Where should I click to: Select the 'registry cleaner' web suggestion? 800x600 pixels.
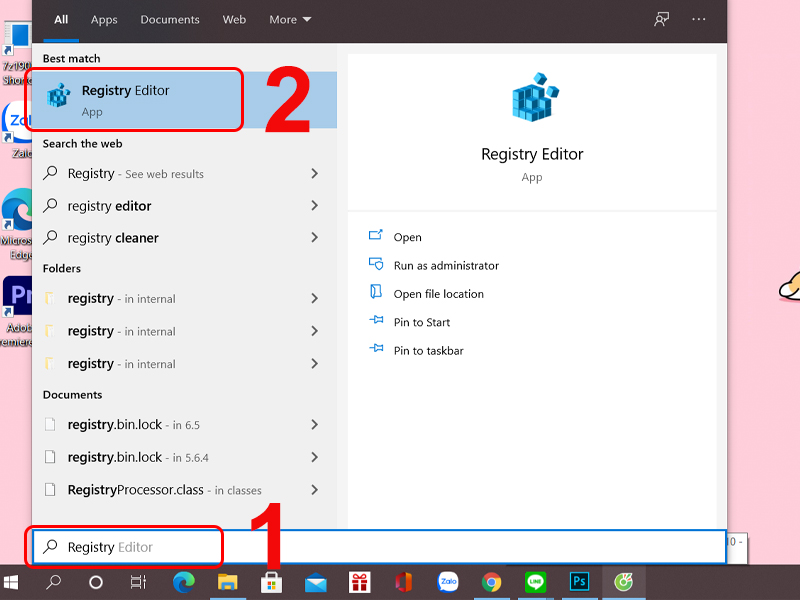click(184, 238)
